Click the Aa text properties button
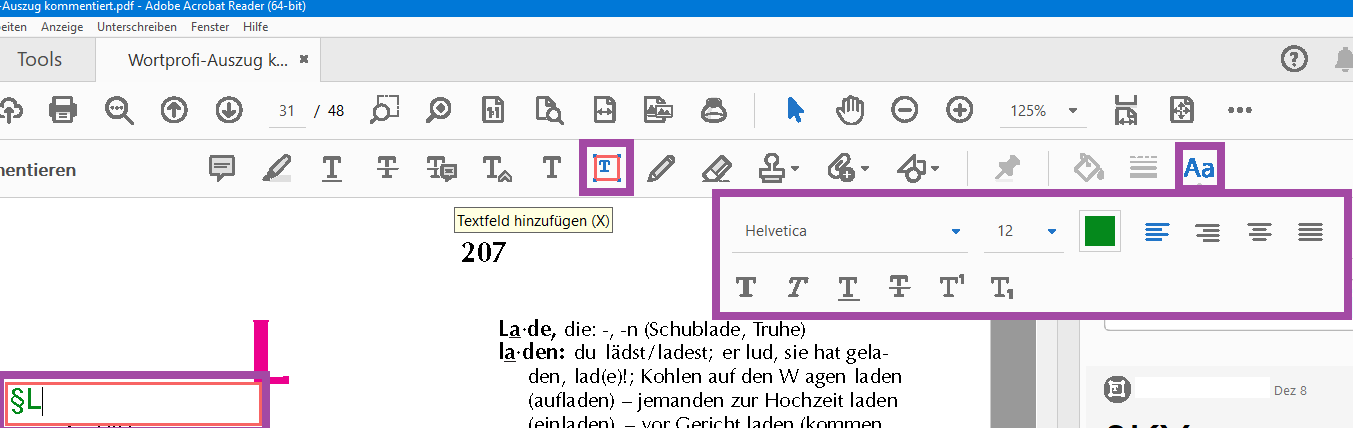The width and height of the screenshot is (1353, 428). coord(1199,168)
